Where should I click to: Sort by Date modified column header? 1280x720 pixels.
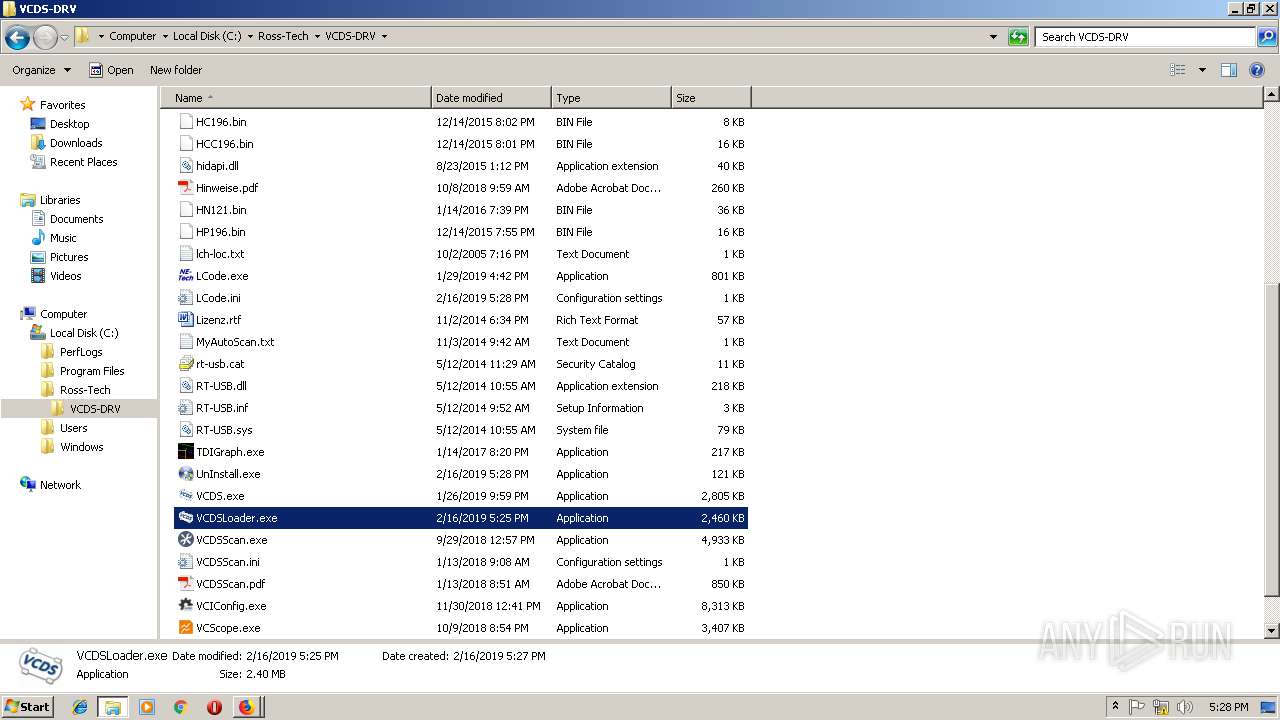point(491,98)
